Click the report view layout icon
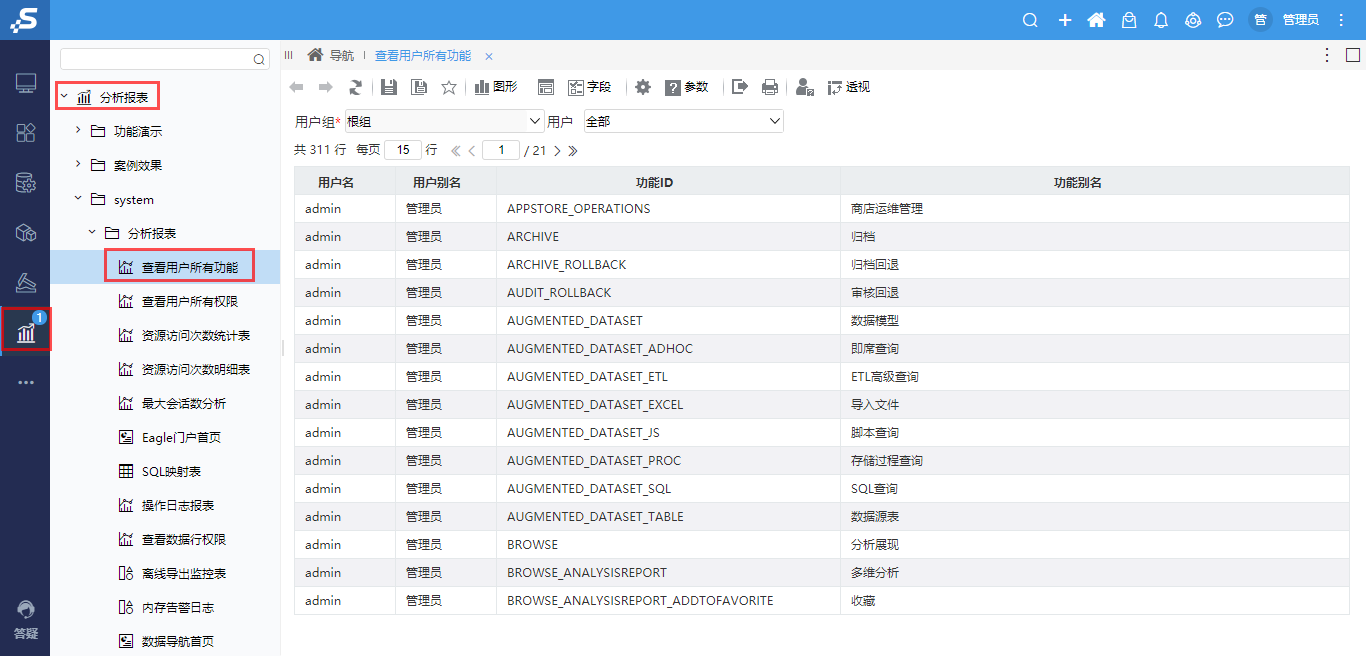 pyautogui.click(x=545, y=87)
